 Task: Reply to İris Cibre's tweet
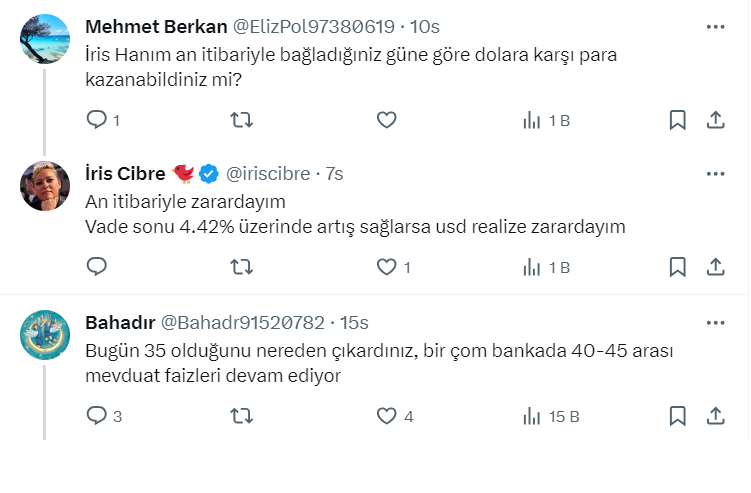coord(97,267)
